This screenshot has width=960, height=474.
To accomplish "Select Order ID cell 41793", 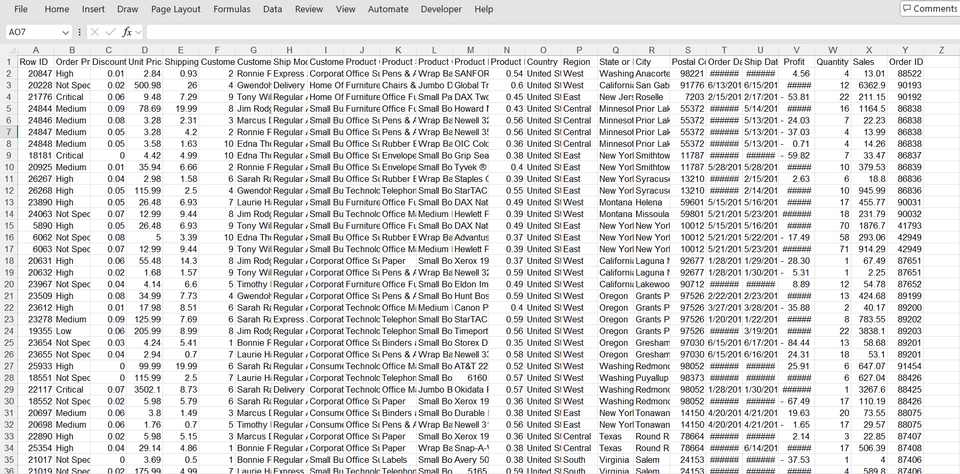I will coord(906,225).
